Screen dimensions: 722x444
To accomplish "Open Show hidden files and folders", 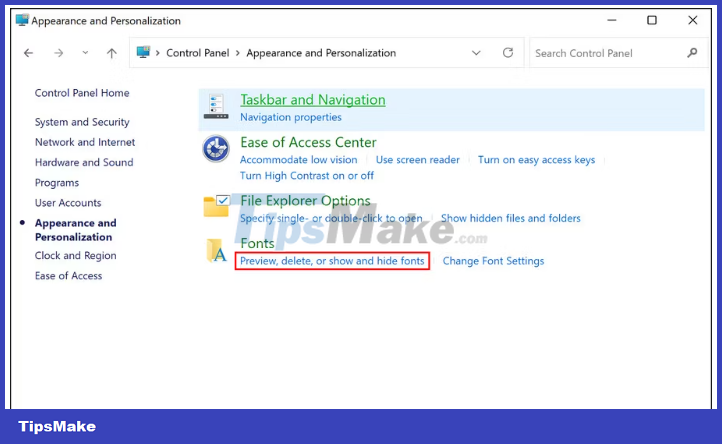I will [511, 218].
